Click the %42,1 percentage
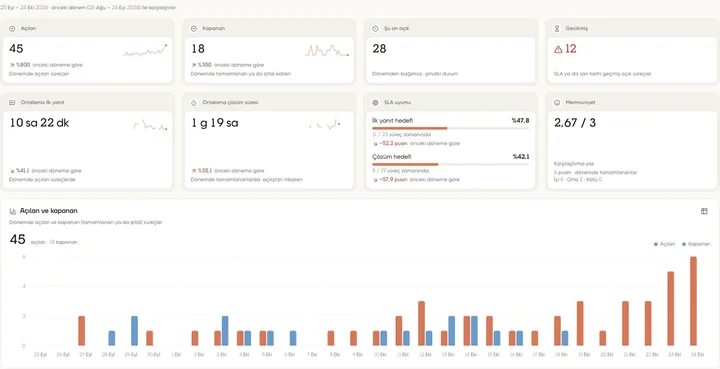Viewport: 720px width, 369px height. click(x=521, y=157)
